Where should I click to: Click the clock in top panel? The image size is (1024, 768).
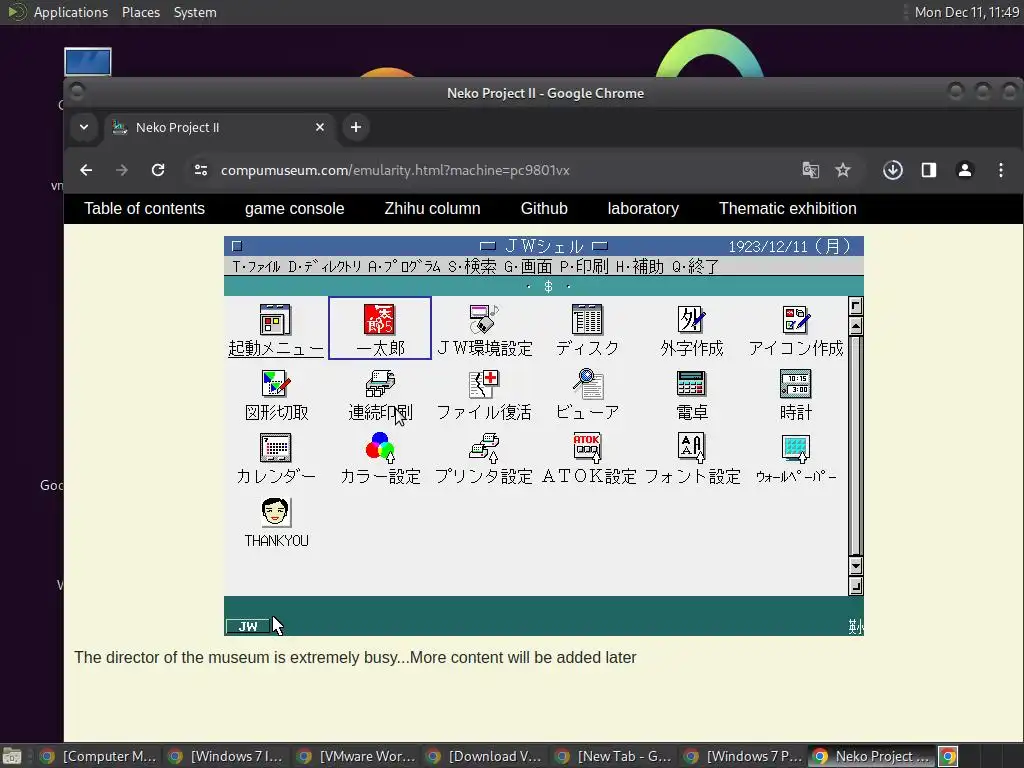[967, 12]
